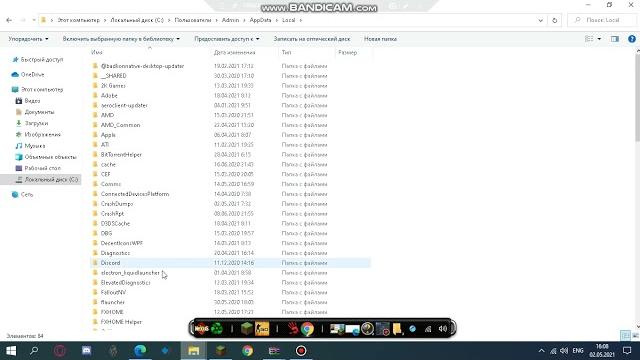The image size is (640, 360).
Task: Click the Bandicam record button in taskbar
Action: [301, 351]
